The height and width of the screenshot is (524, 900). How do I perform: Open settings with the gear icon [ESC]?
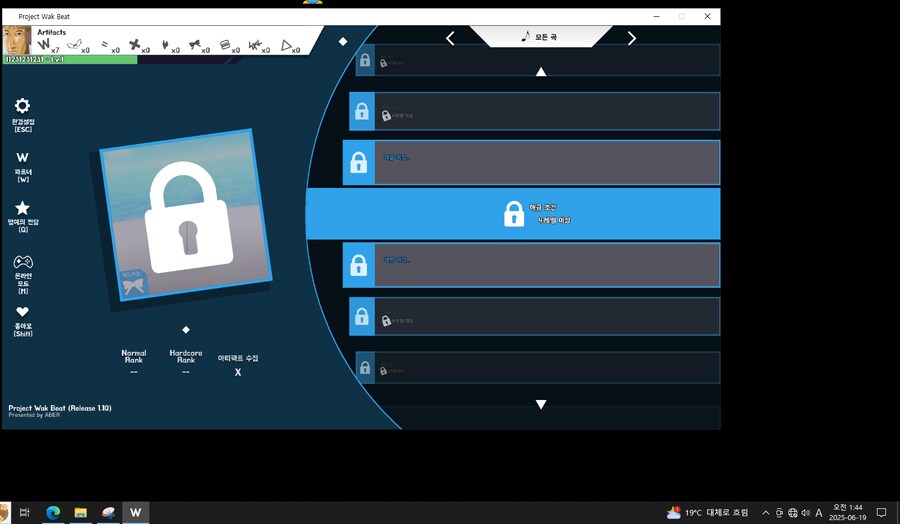[22, 106]
